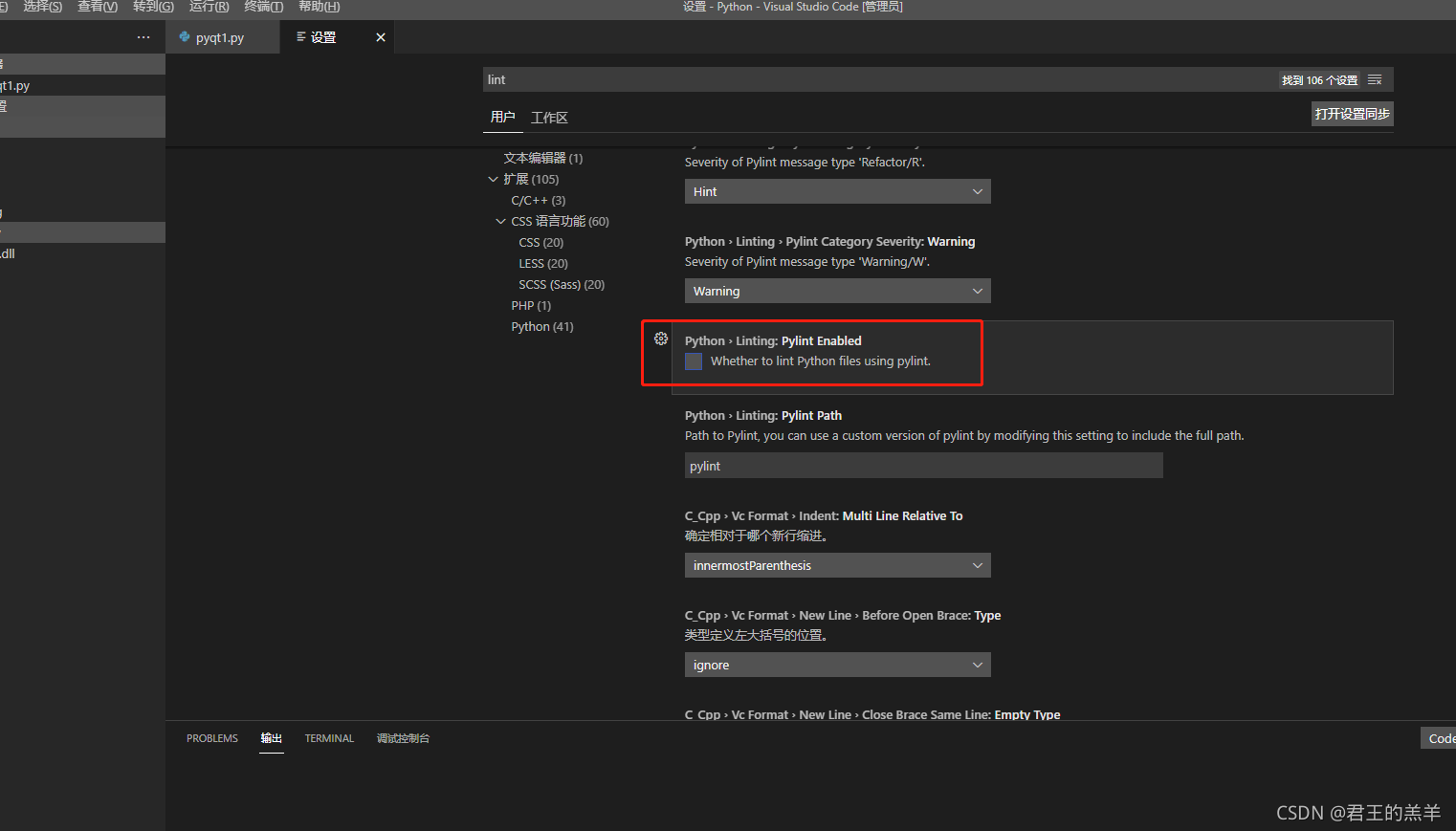
Task: Click the 打开设置同步 button
Action: pyautogui.click(x=1352, y=114)
